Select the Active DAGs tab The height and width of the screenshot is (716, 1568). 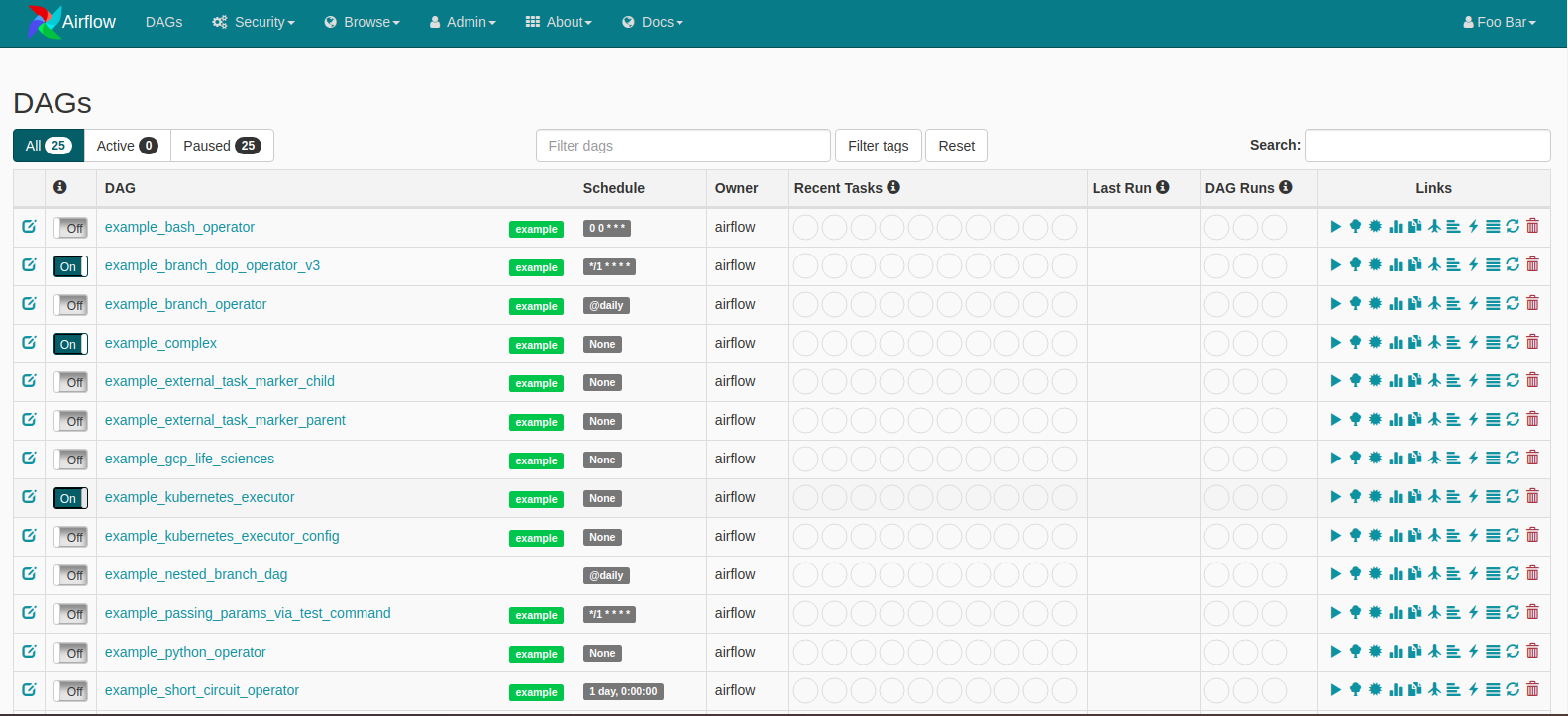[x=127, y=146]
